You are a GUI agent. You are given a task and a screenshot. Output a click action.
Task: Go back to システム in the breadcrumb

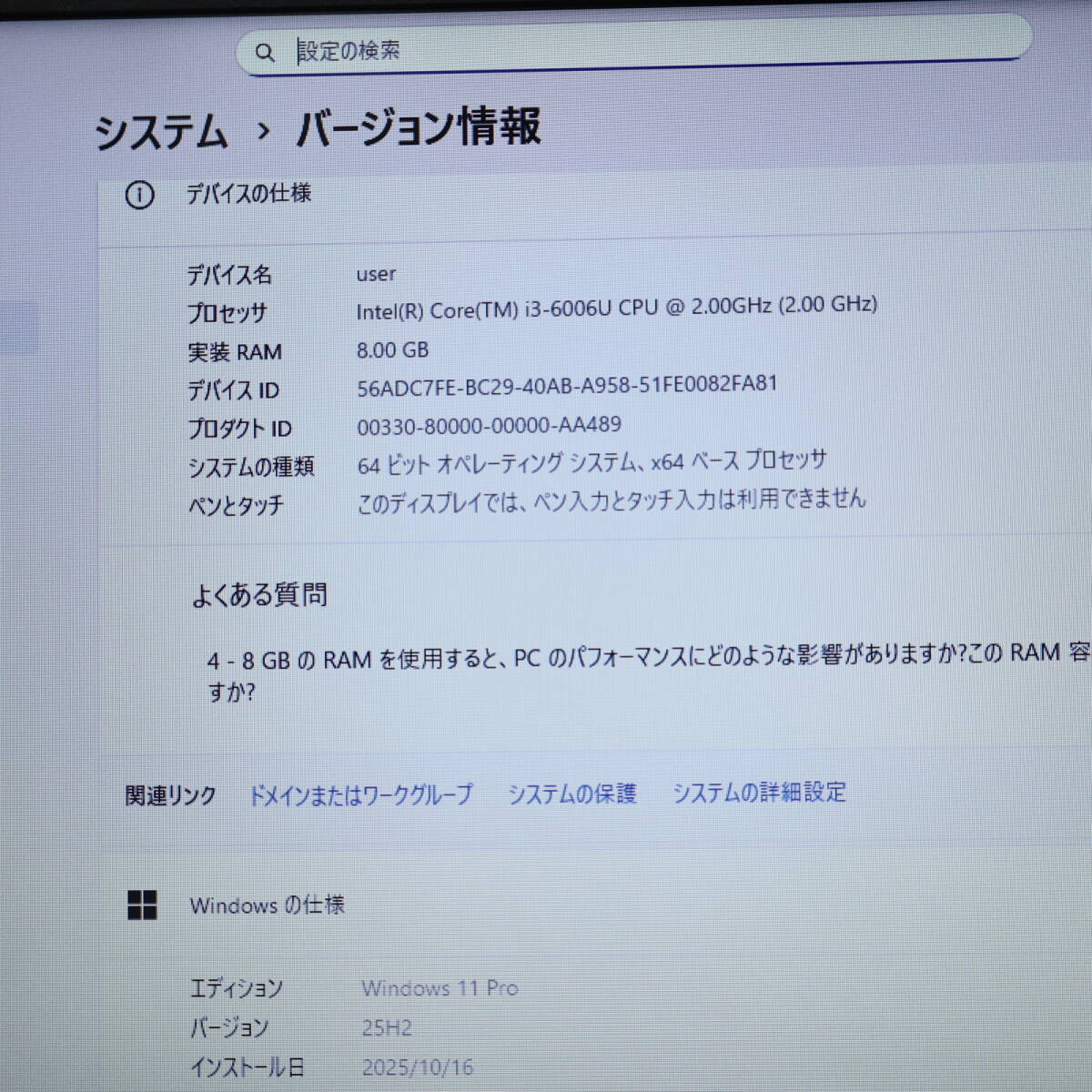click(161, 132)
